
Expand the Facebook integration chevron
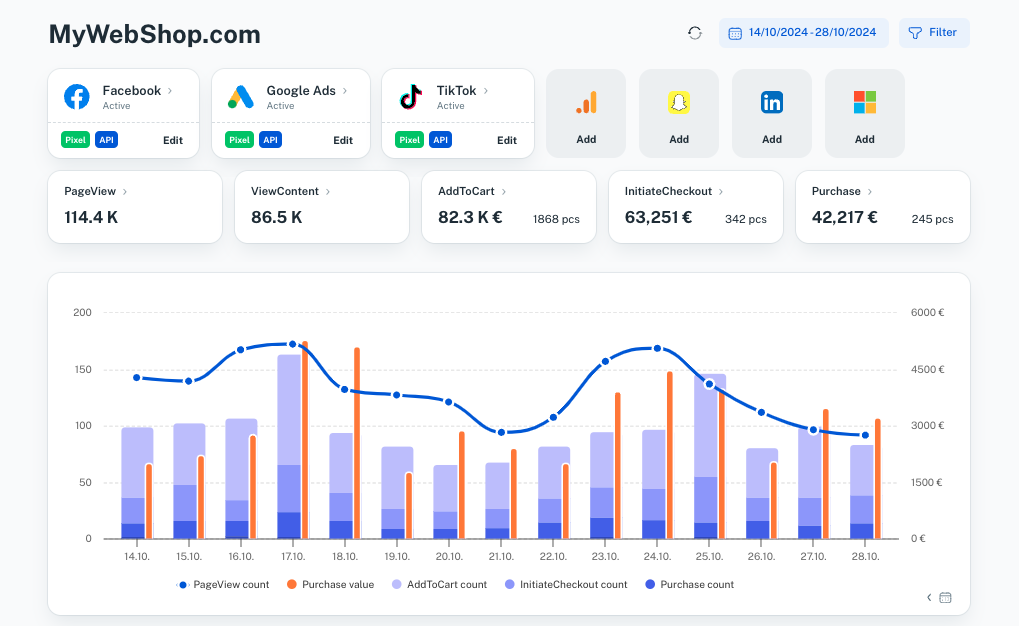tap(170, 90)
